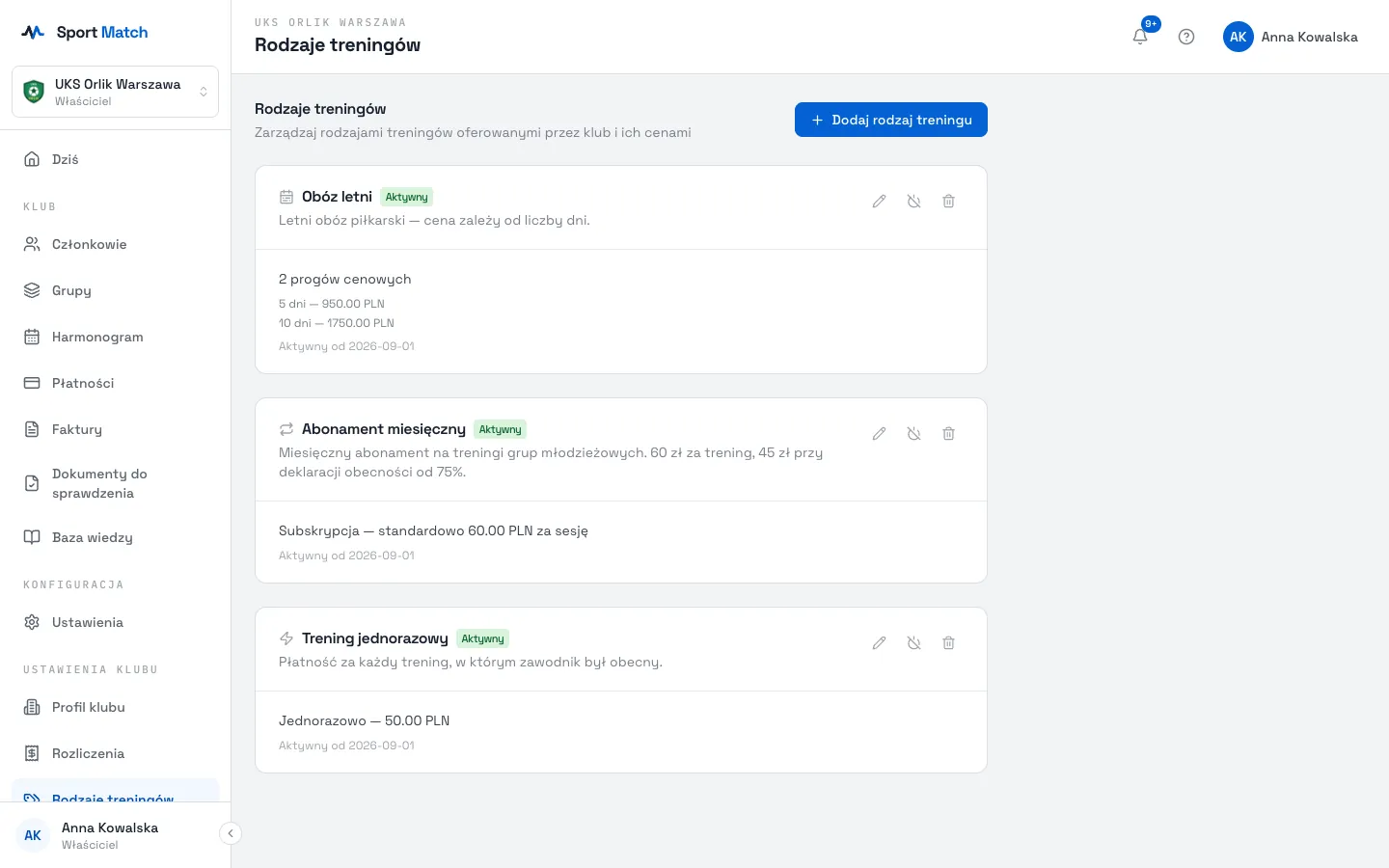
Task: Open Profil klubu
Action: pos(116,707)
